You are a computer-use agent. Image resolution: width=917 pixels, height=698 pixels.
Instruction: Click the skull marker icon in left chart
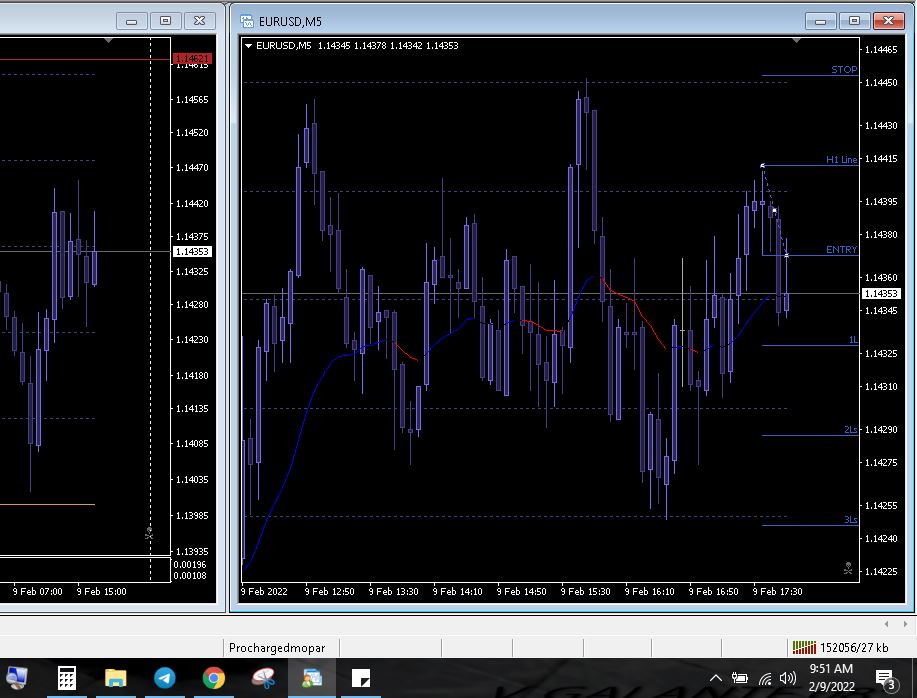[x=149, y=534]
